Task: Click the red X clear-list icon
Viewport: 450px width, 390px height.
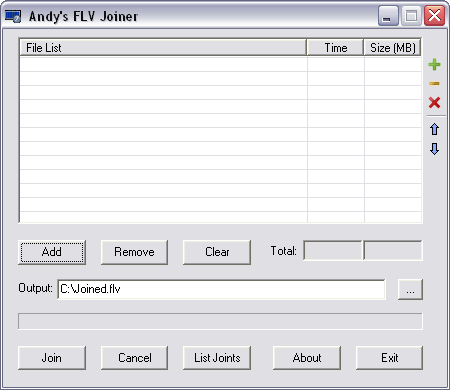Action: [x=434, y=103]
